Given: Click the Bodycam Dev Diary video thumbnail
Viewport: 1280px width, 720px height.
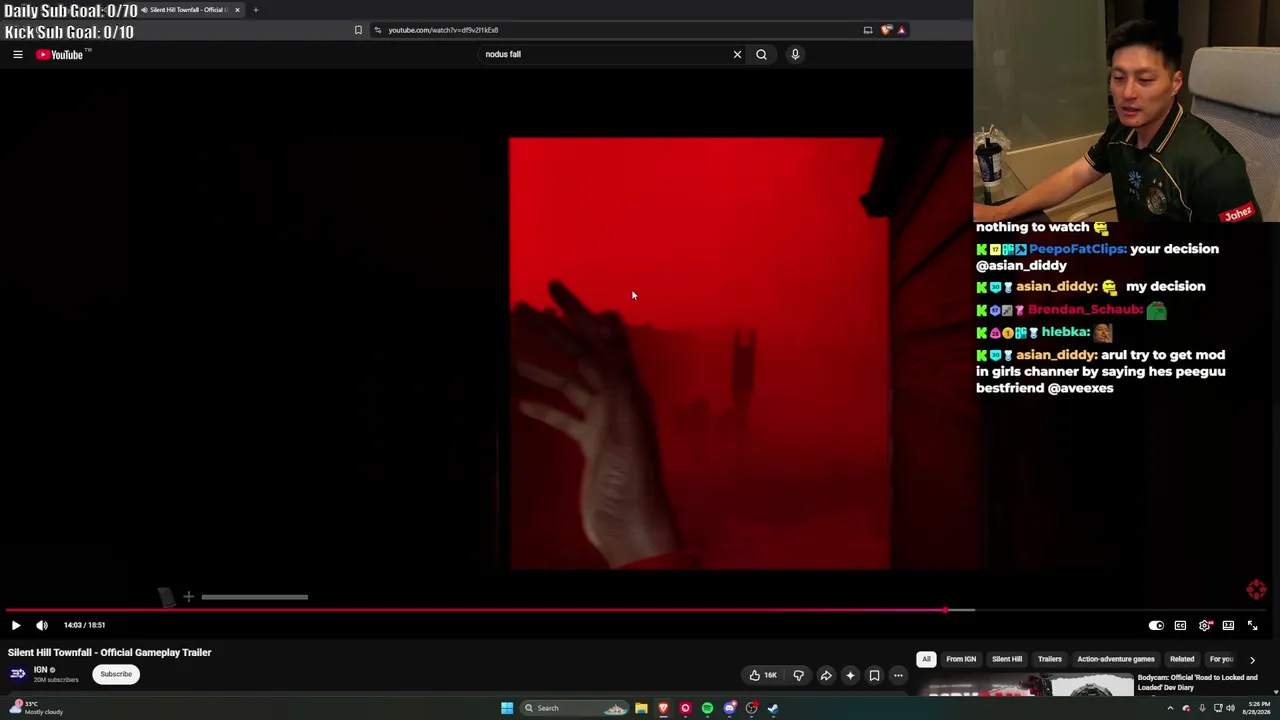Looking at the screenshot, I should [1026, 685].
